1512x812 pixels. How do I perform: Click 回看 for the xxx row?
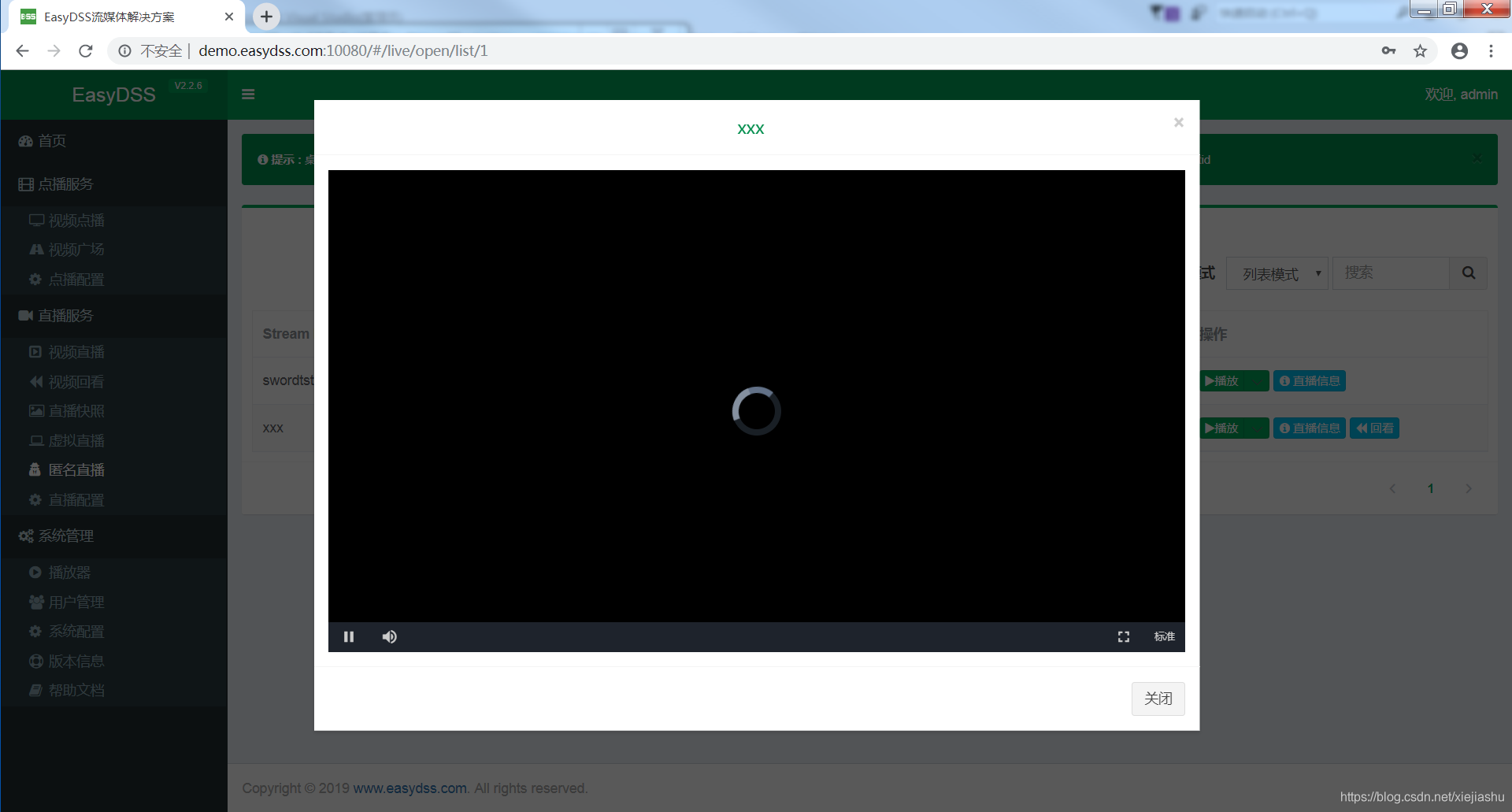(1375, 428)
